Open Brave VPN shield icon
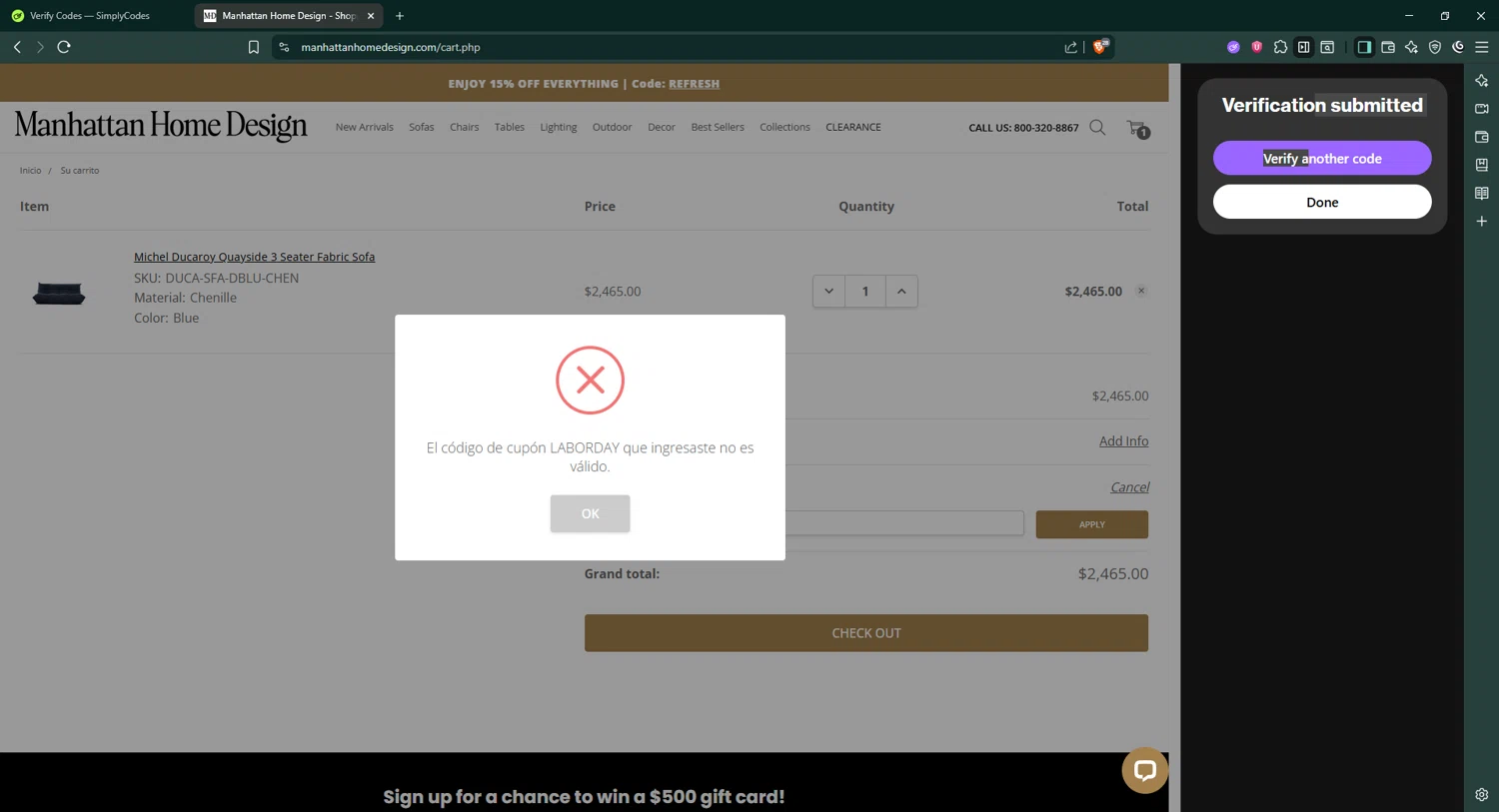 click(x=1435, y=47)
